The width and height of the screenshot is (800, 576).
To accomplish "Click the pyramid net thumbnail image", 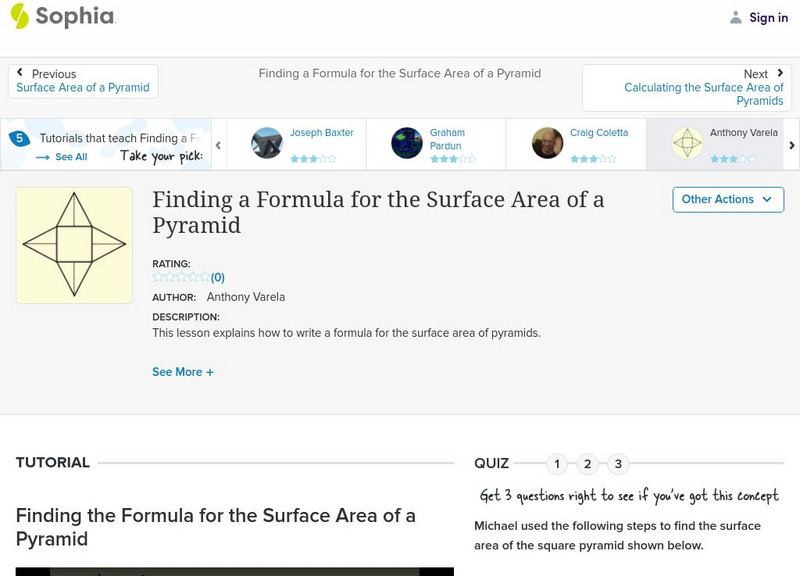I will coord(74,245).
